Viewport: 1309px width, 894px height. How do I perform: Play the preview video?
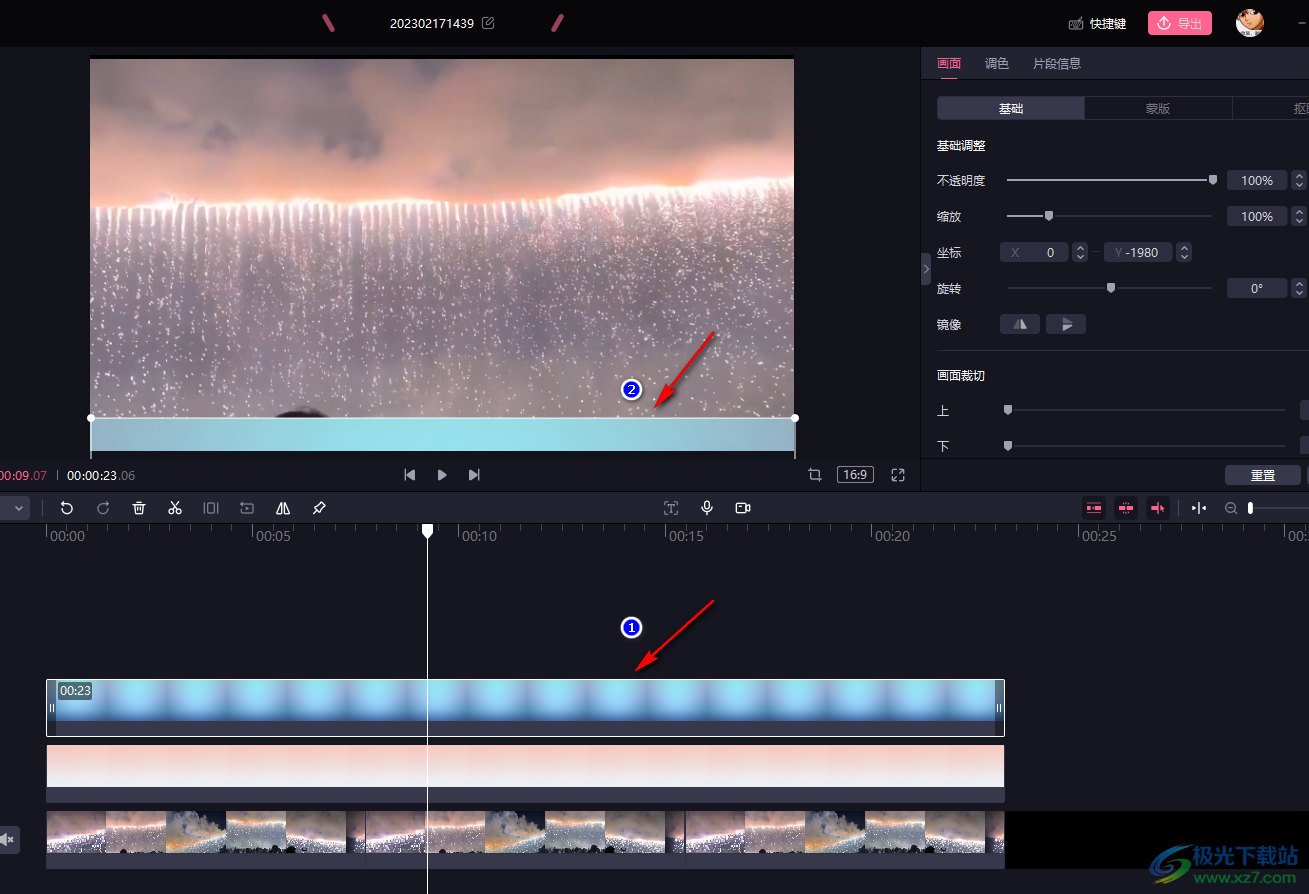[442, 475]
